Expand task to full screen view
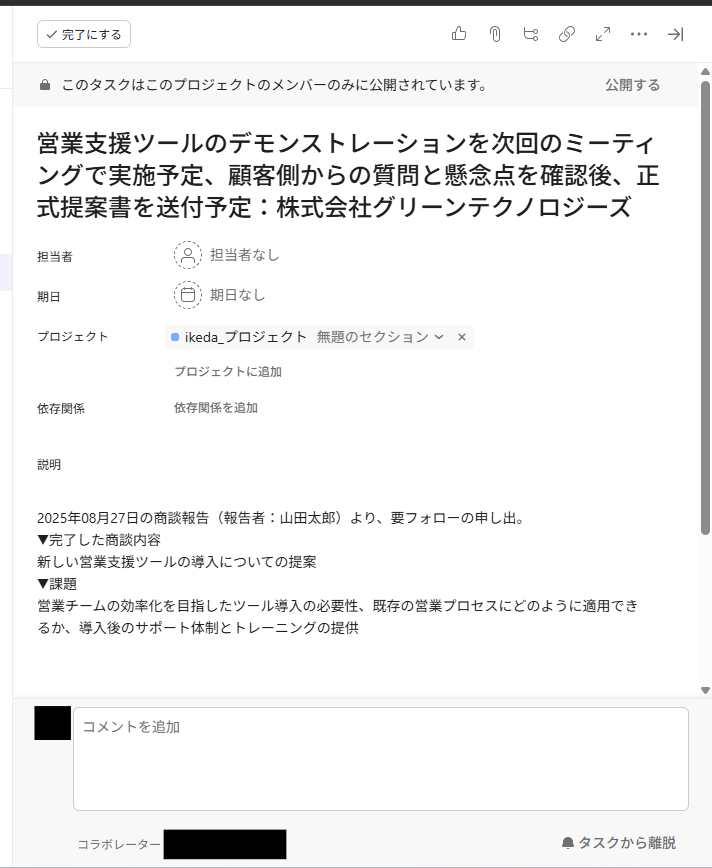712x868 pixels. pyautogui.click(x=602, y=34)
